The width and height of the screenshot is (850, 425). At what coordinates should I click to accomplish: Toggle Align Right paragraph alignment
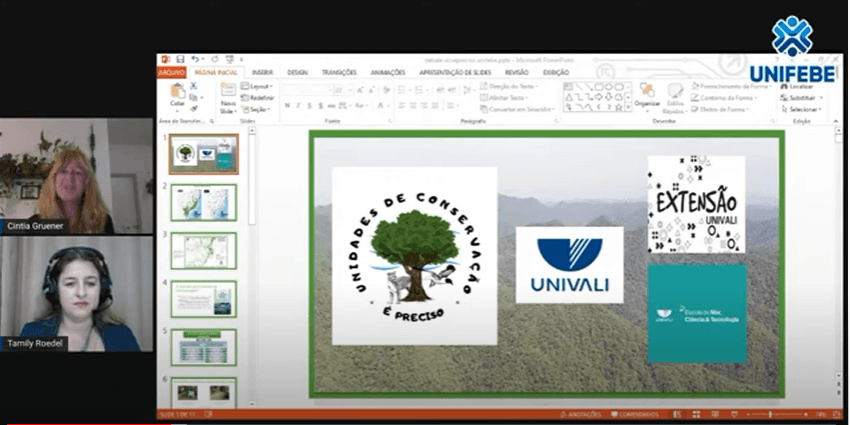(x=424, y=106)
